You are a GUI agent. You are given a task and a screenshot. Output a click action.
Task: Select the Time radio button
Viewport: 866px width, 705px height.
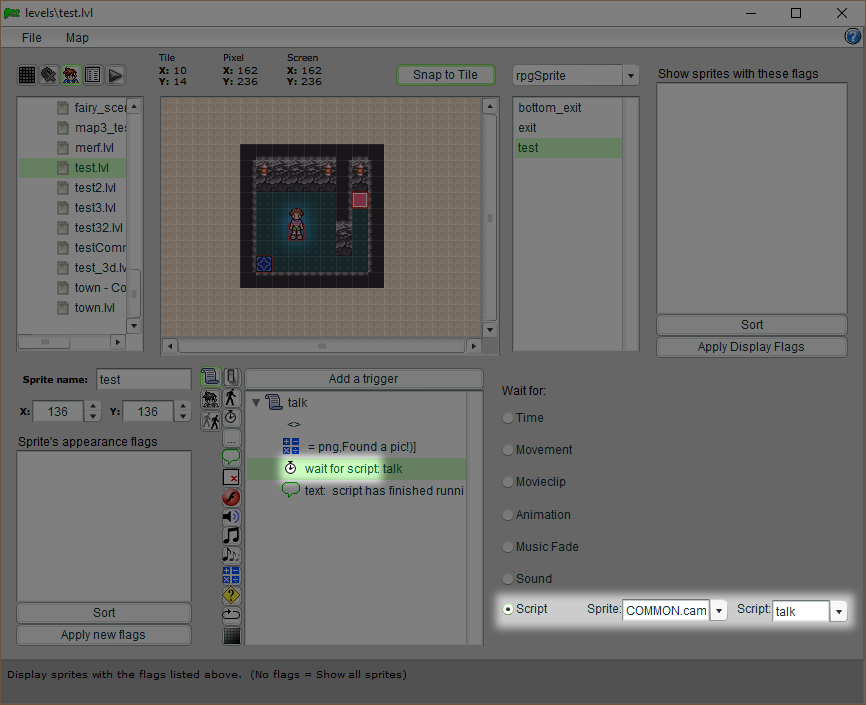(x=509, y=418)
